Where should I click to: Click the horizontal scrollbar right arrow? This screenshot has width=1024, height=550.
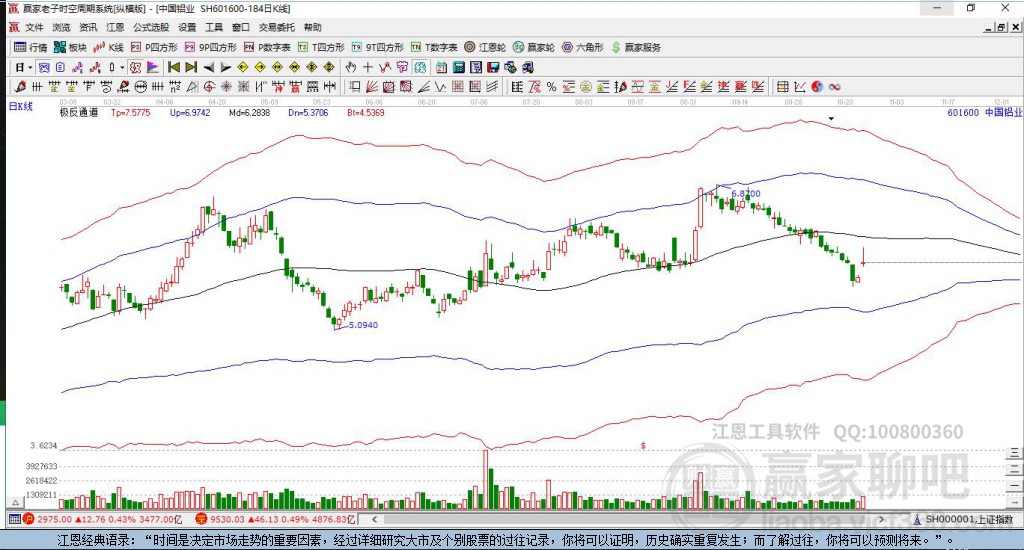882,519
